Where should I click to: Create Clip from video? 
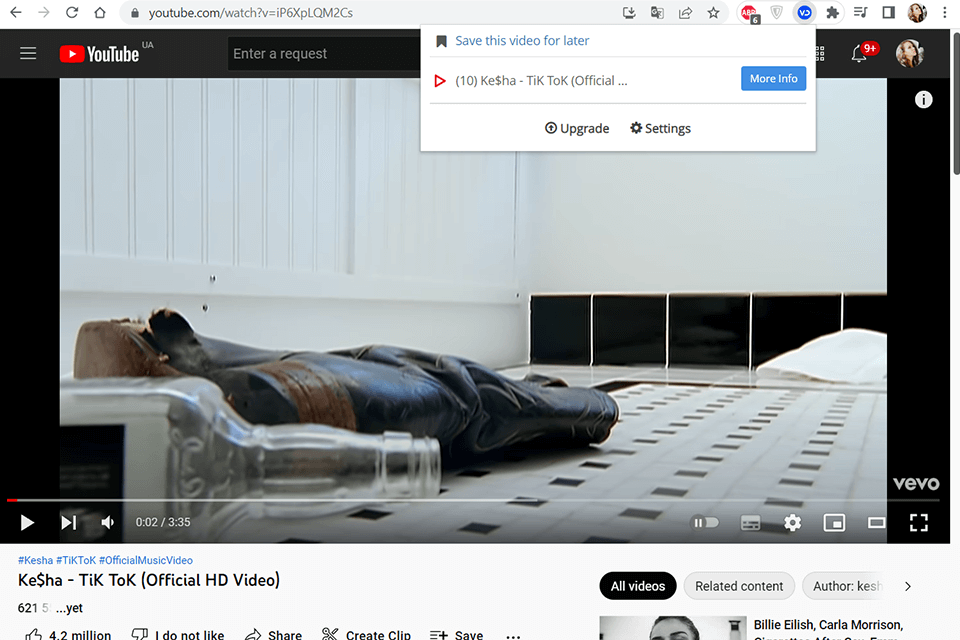coord(366,634)
